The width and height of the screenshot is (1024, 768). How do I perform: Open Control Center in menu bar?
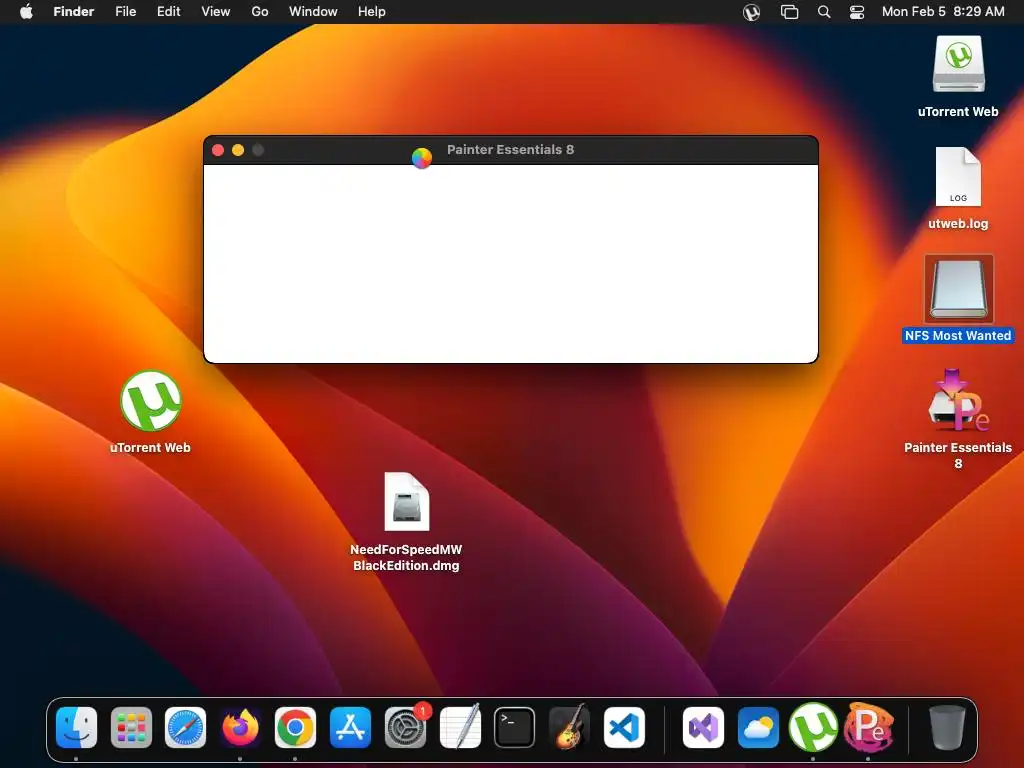coord(857,12)
